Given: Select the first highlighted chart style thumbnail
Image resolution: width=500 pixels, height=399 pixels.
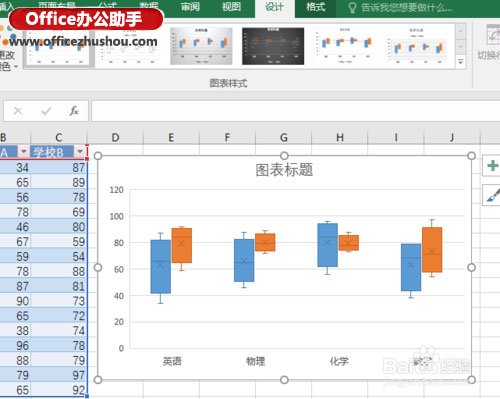Looking at the screenshot, I should (58, 48).
